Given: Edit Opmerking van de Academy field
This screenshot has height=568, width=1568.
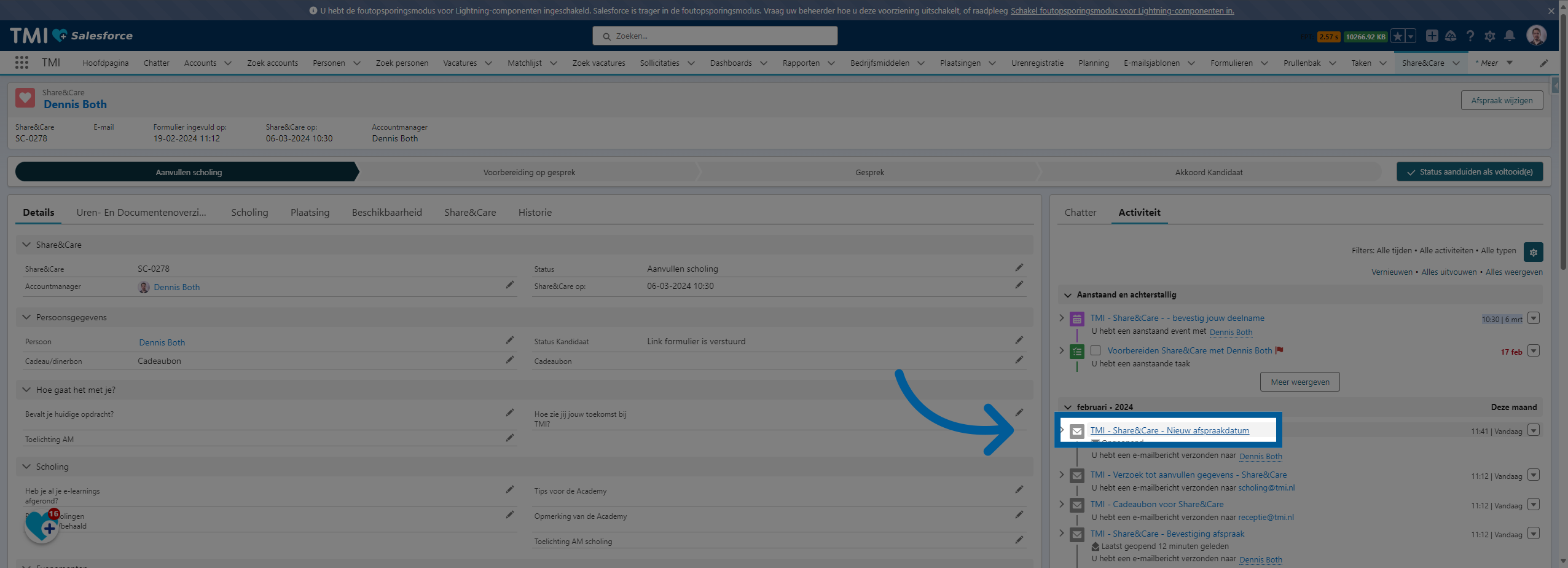Looking at the screenshot, I should click(x=1019, y=515).
